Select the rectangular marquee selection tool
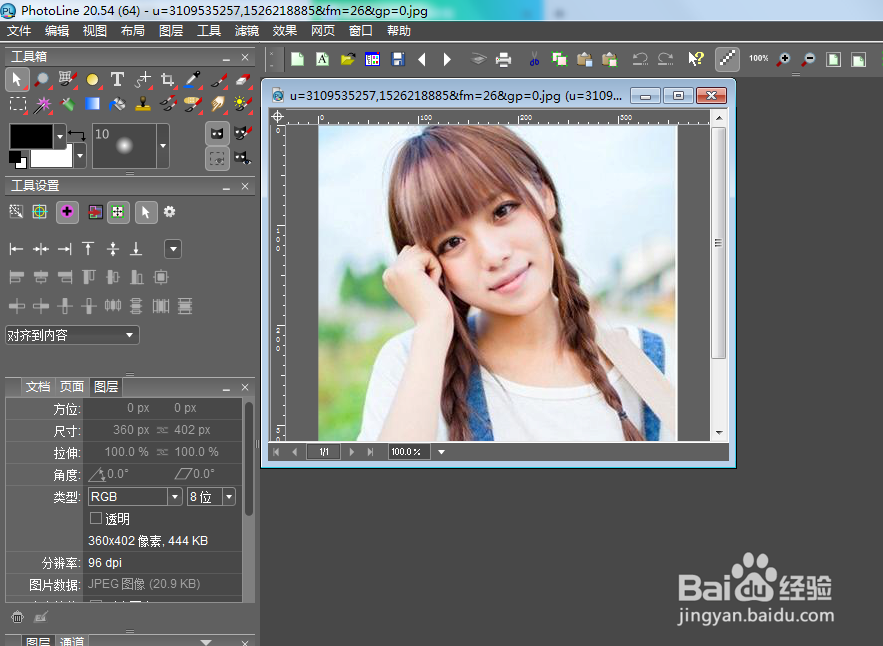The height and width of the screenshot is (646, 883). point(17,104)
